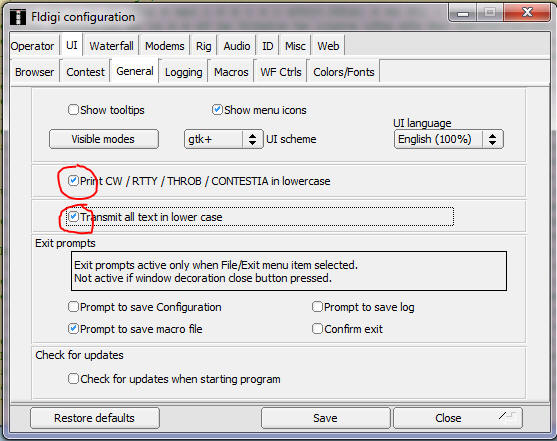Switch to the Waterfall tab
Image resolution: width=557 pixels, height=441 pixels.
(111, 46)
